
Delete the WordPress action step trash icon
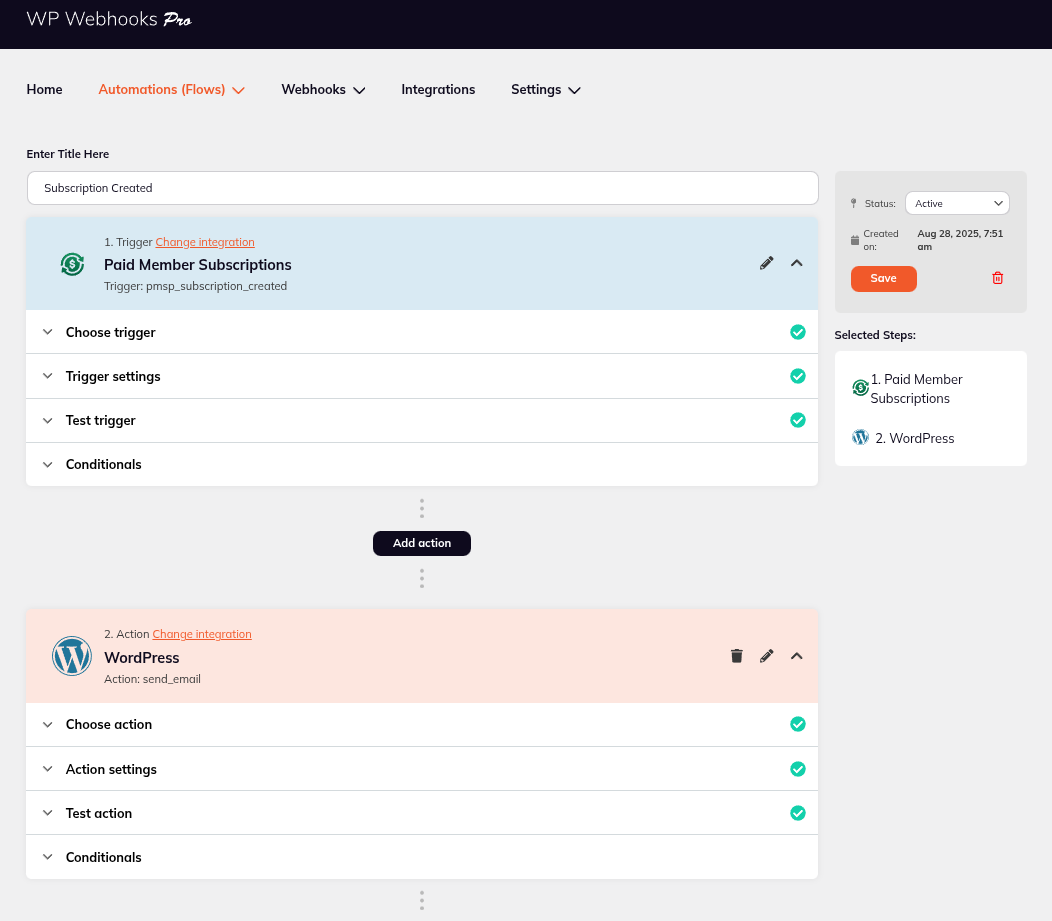point(736,655)
